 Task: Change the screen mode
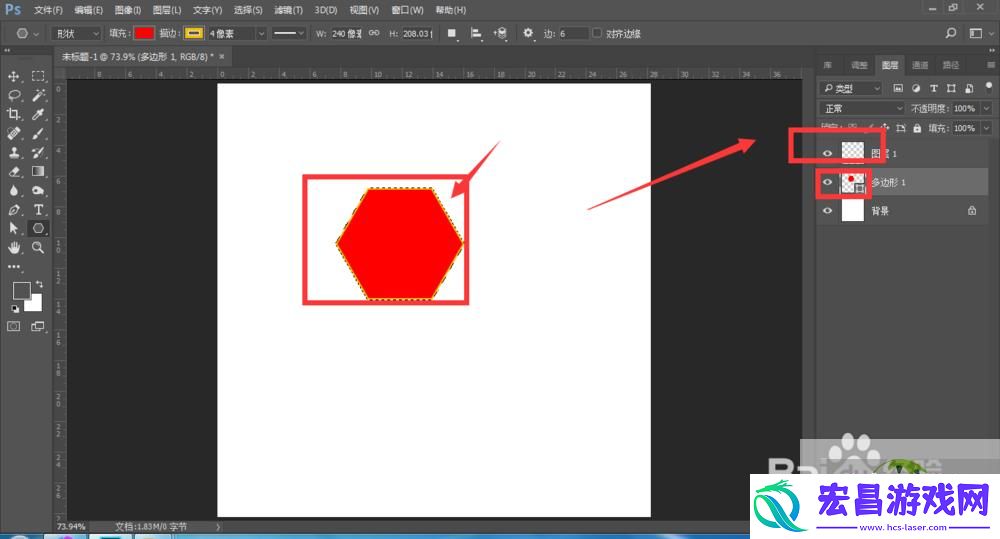pos(38,327)
